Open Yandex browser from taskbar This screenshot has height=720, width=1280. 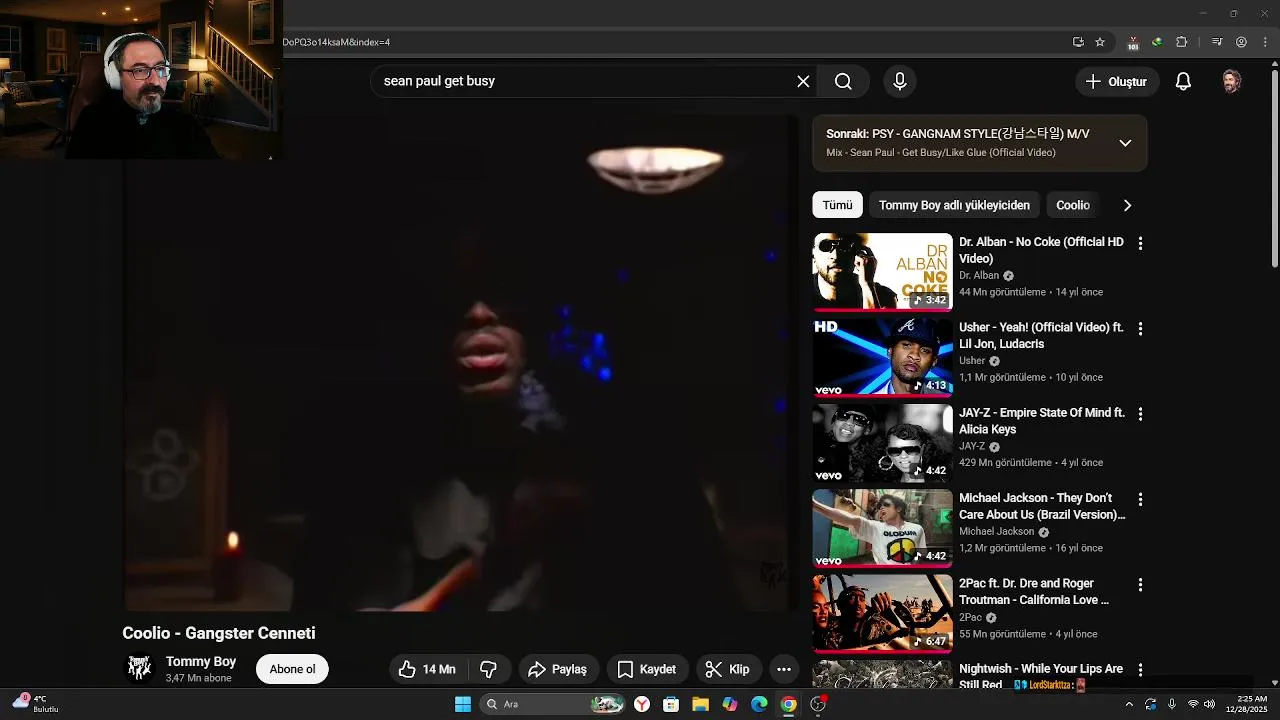click(642, 704)
